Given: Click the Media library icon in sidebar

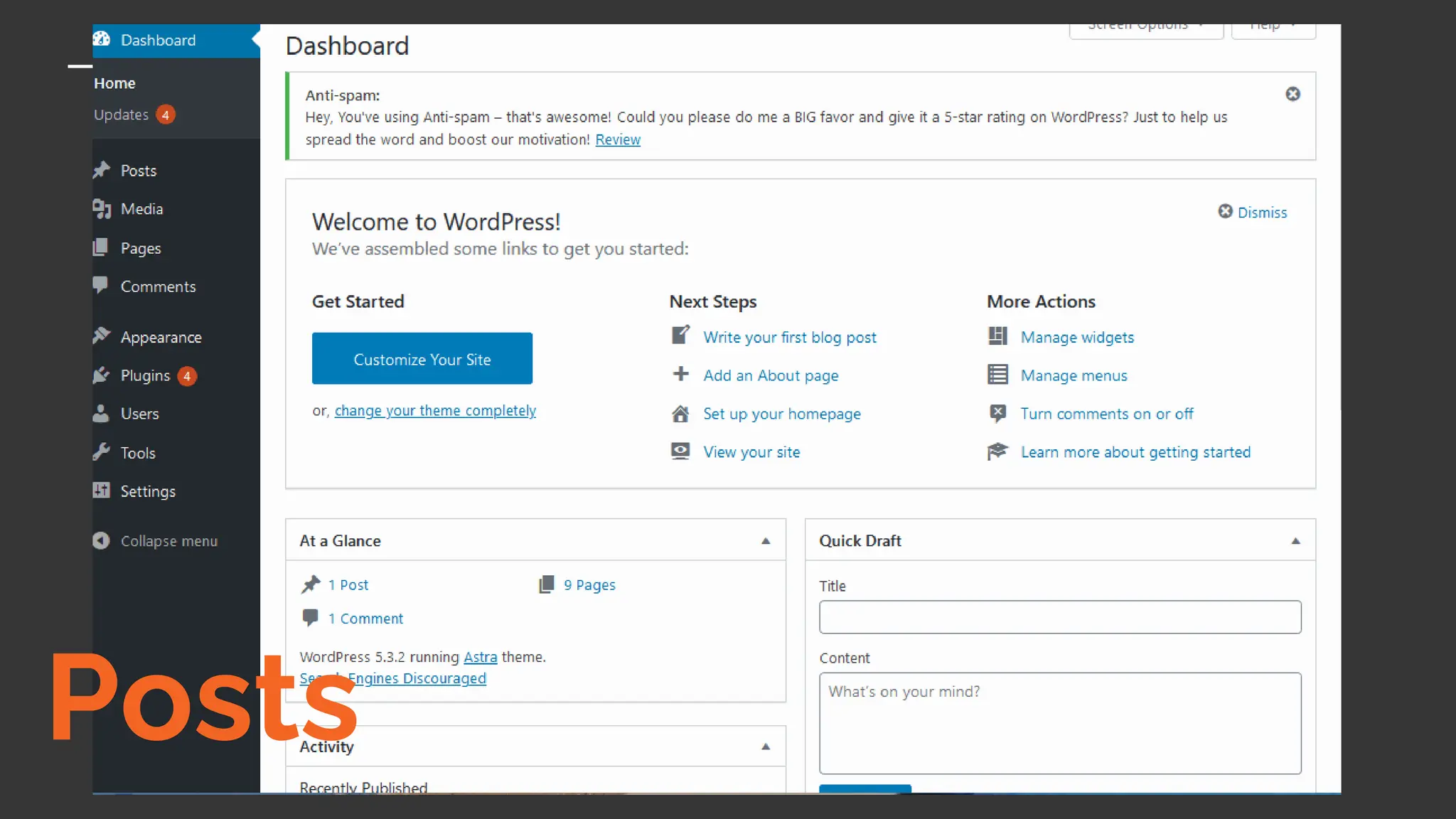Looking at the screenshot, I should pyautogui.click(x=102, y=208).
